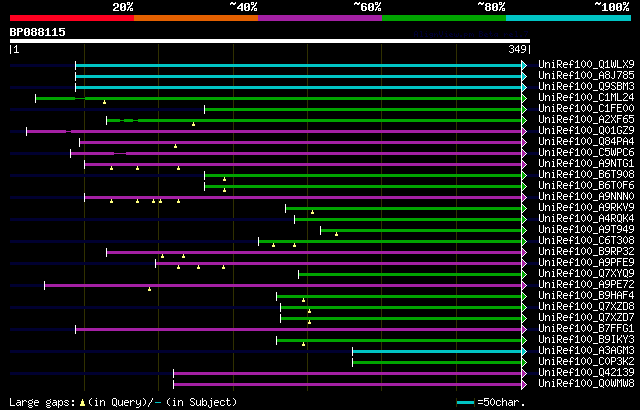Select UniRef100_A3AGM3 label

click(x=586, y=351)
